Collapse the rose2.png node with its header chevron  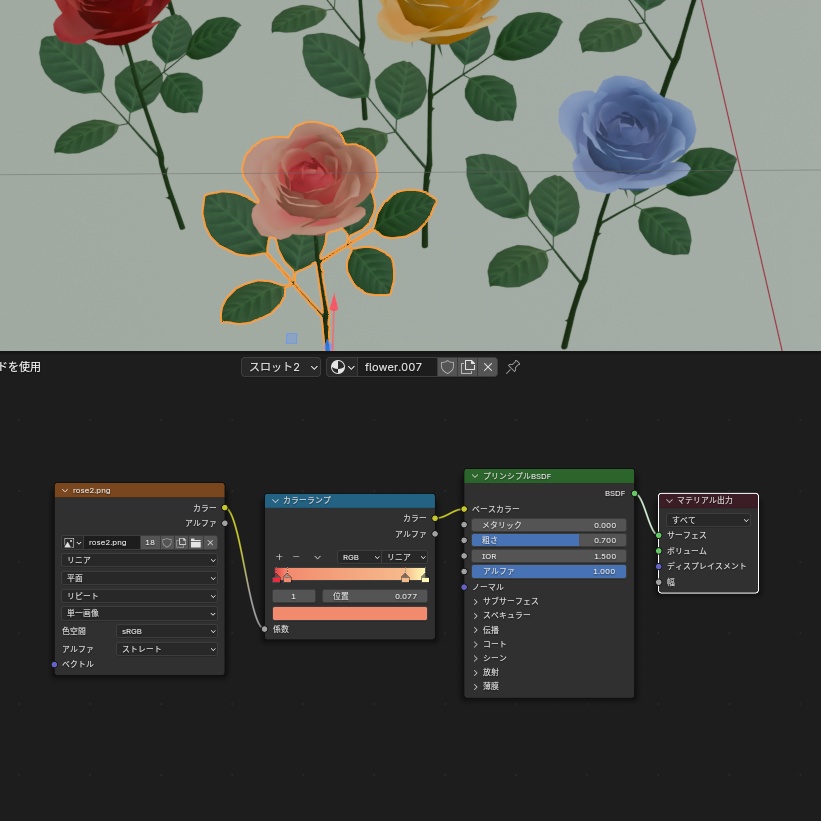pyautogui.click(x=65, y=489)
